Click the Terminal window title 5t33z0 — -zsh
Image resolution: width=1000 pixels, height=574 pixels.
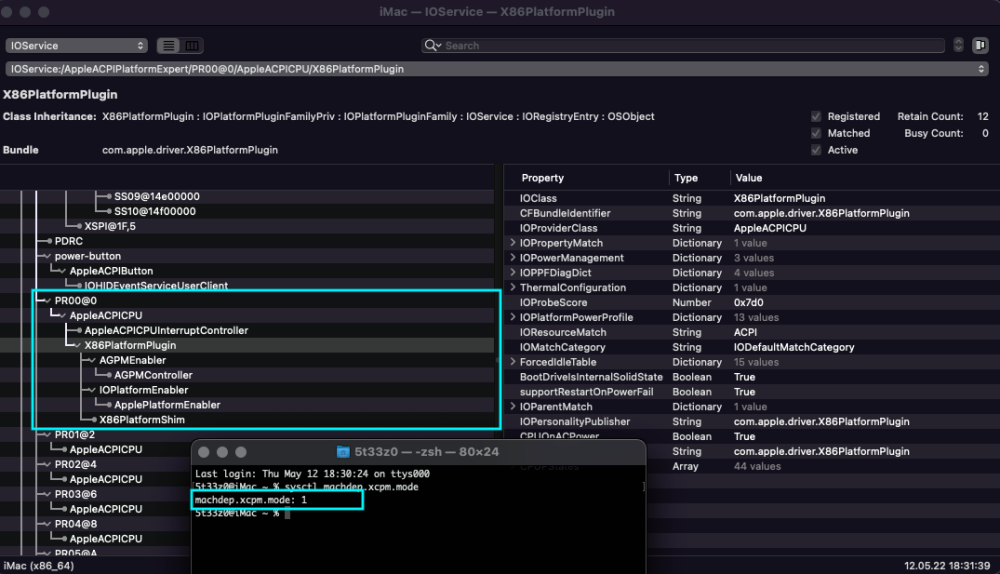coord(427,452)
